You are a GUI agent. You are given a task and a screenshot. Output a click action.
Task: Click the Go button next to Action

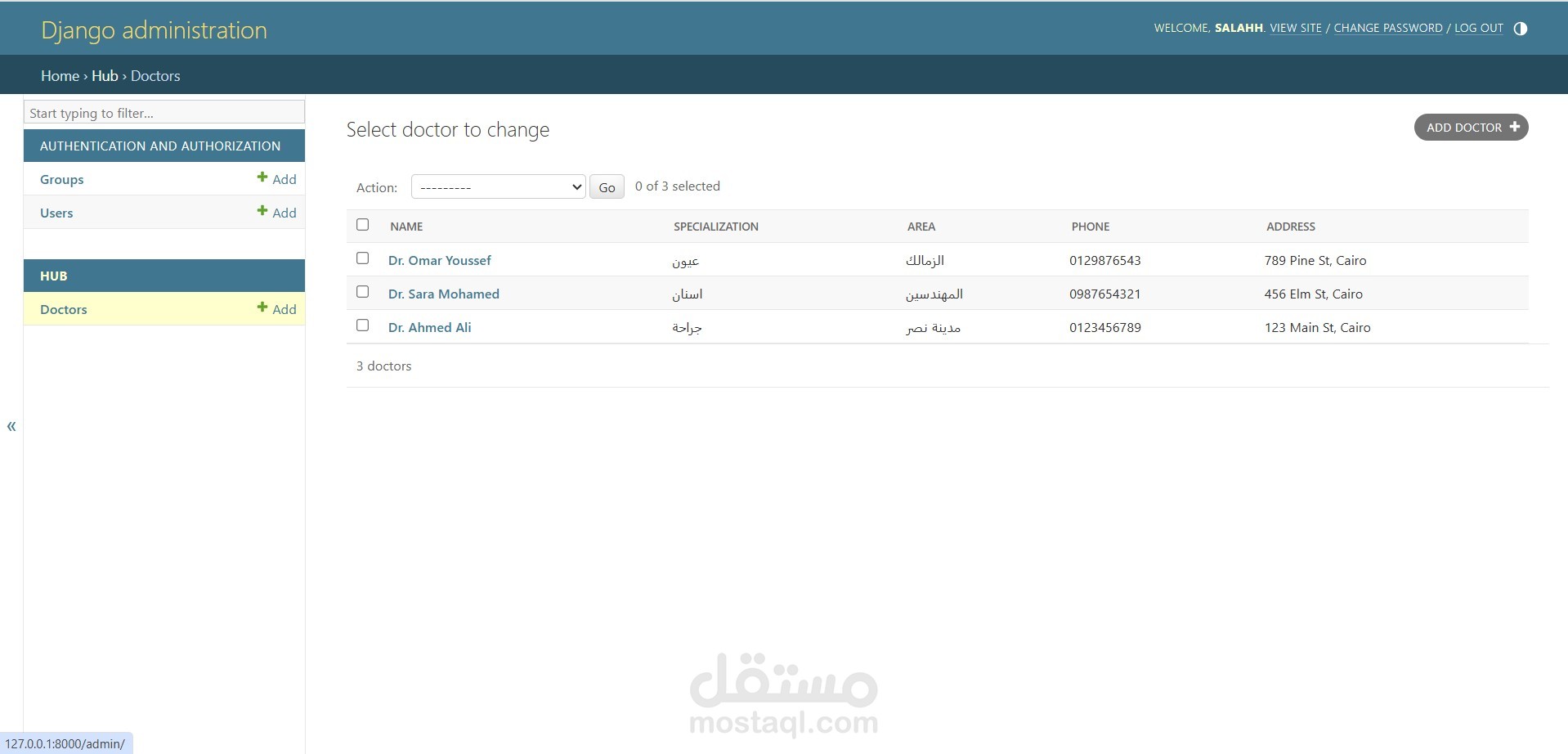607,187
